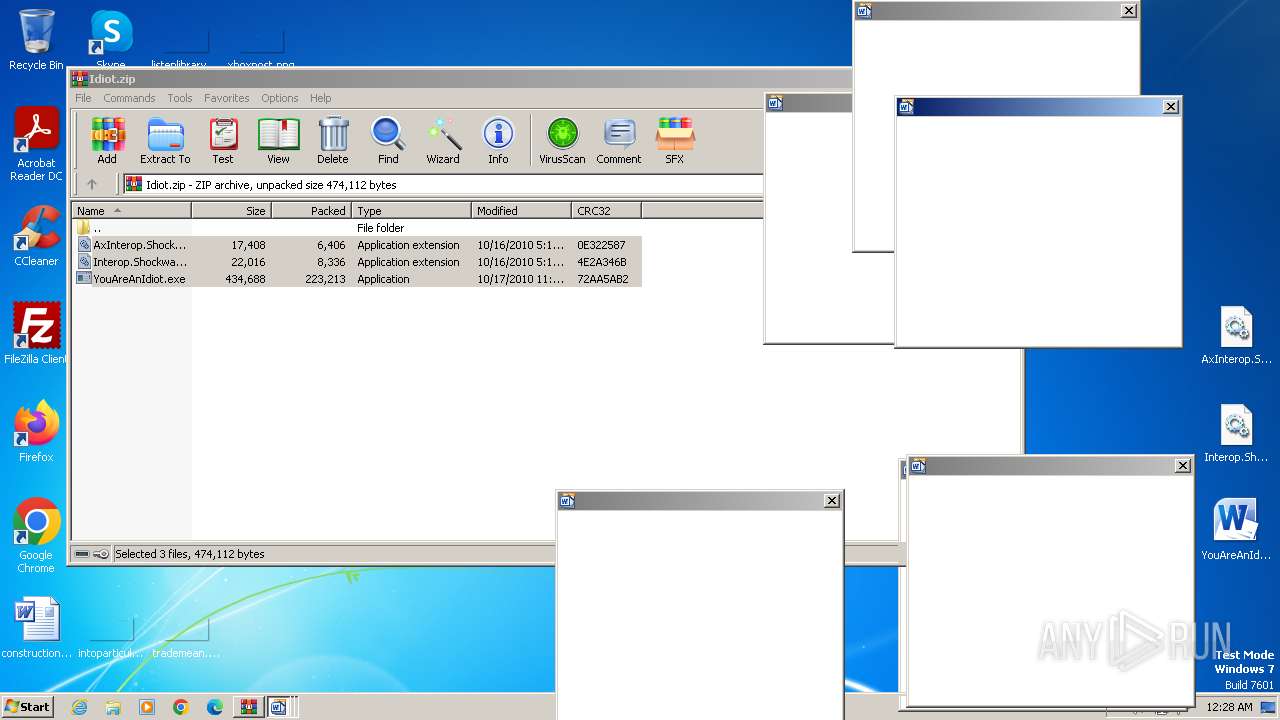Open Find in WinRAR toolbar
Viewport: 1280px width, 720px height.
coord(388,140)
